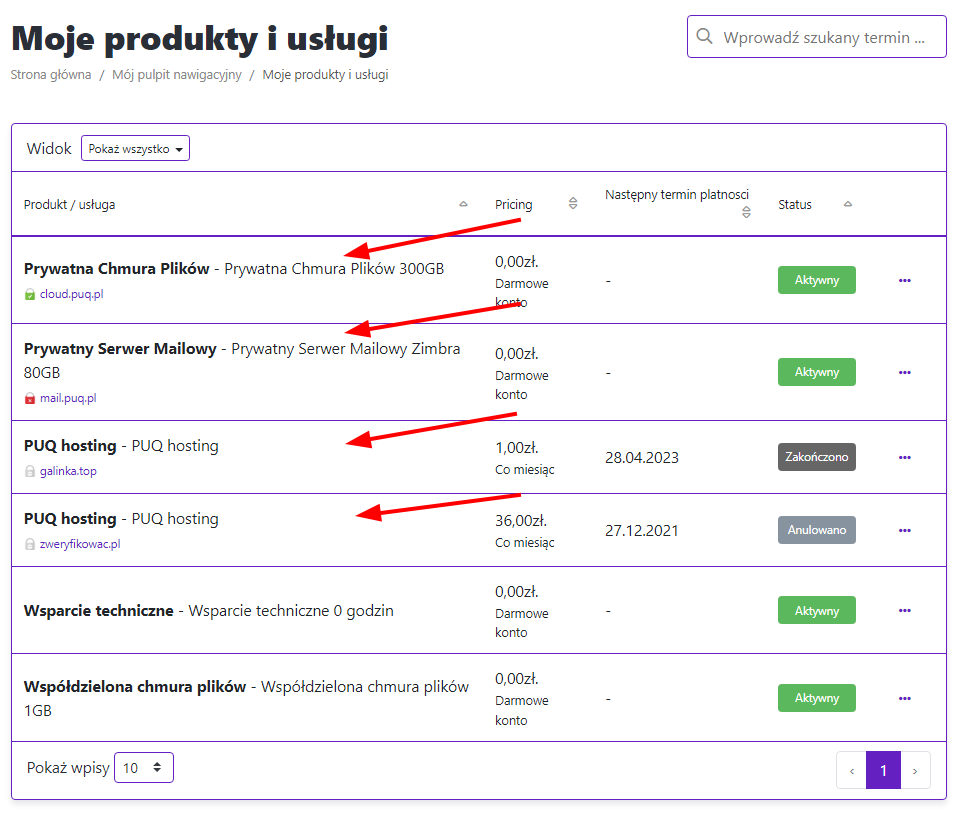Screen dimensions: 960x814
Task: Expand the Pokaż wpisy entries count selector
Action: [144, 768]
